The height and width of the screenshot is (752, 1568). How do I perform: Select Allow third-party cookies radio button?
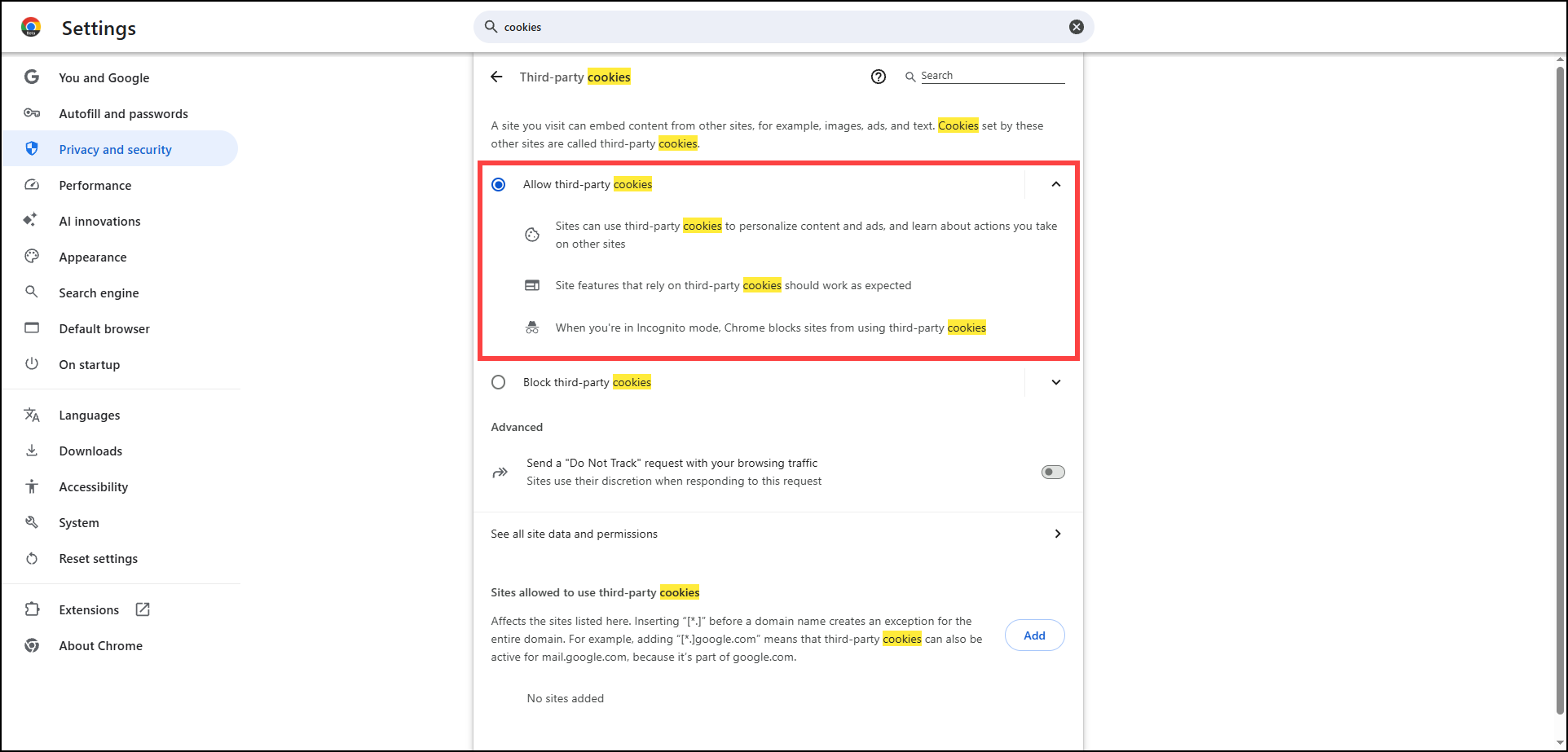tap(499, 185)
